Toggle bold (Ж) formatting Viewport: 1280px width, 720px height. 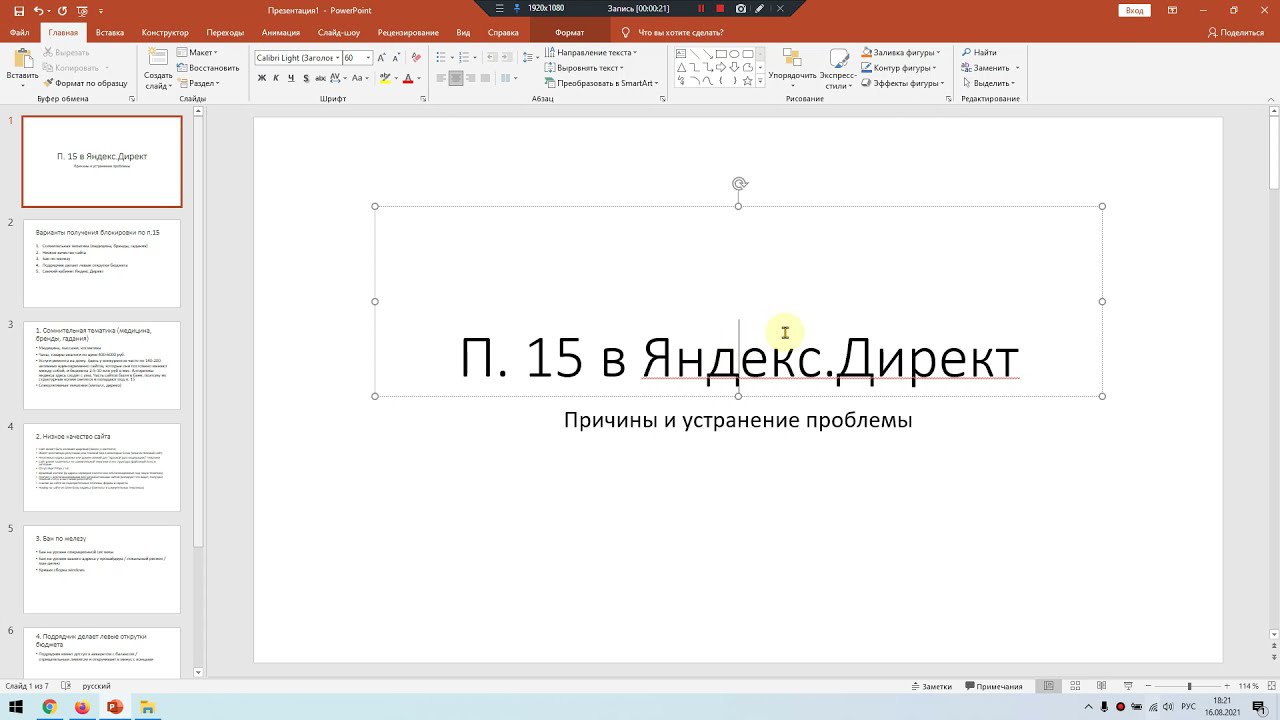point(262,78)
